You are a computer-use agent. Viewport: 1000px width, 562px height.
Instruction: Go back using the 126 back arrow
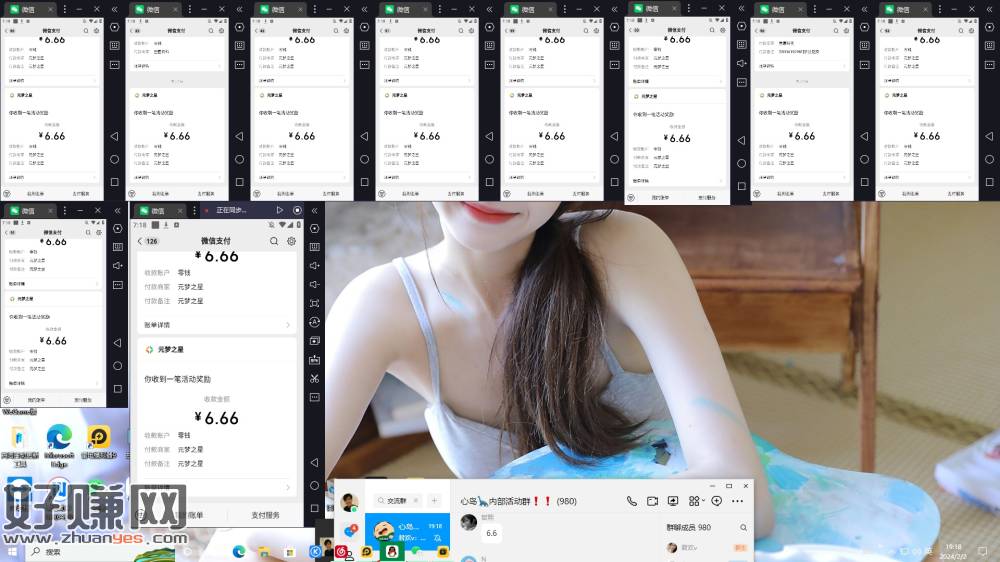[x=140, y=241]
